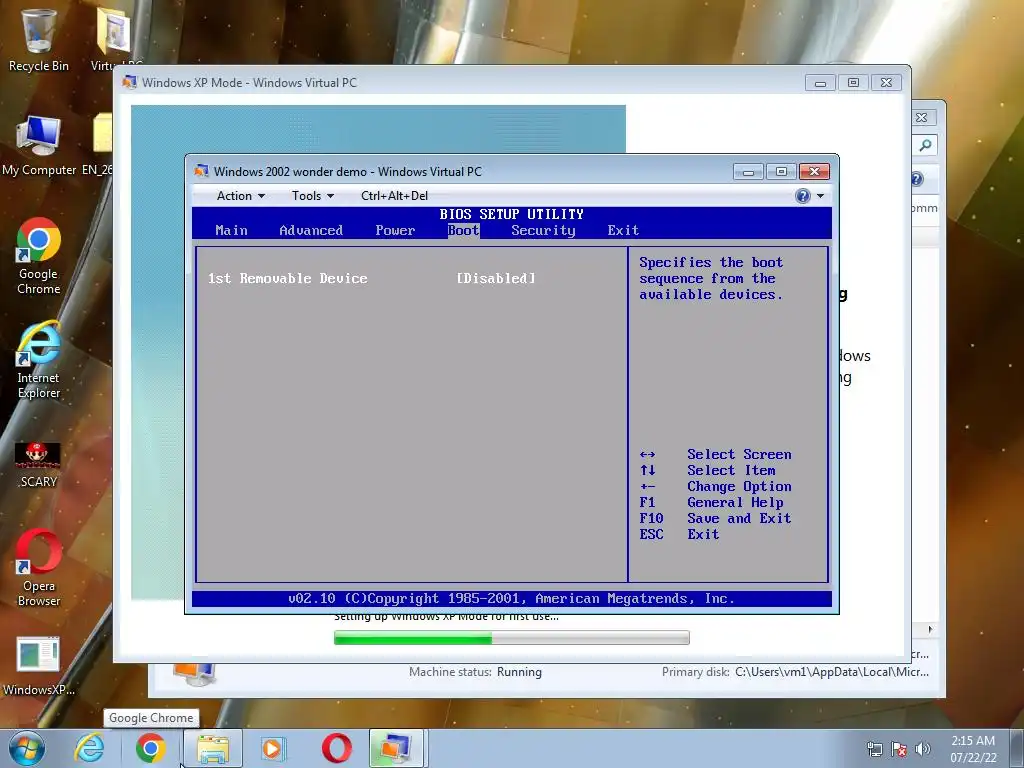
Task: Click the volume speaker tray icon
Action: [922, 749]
